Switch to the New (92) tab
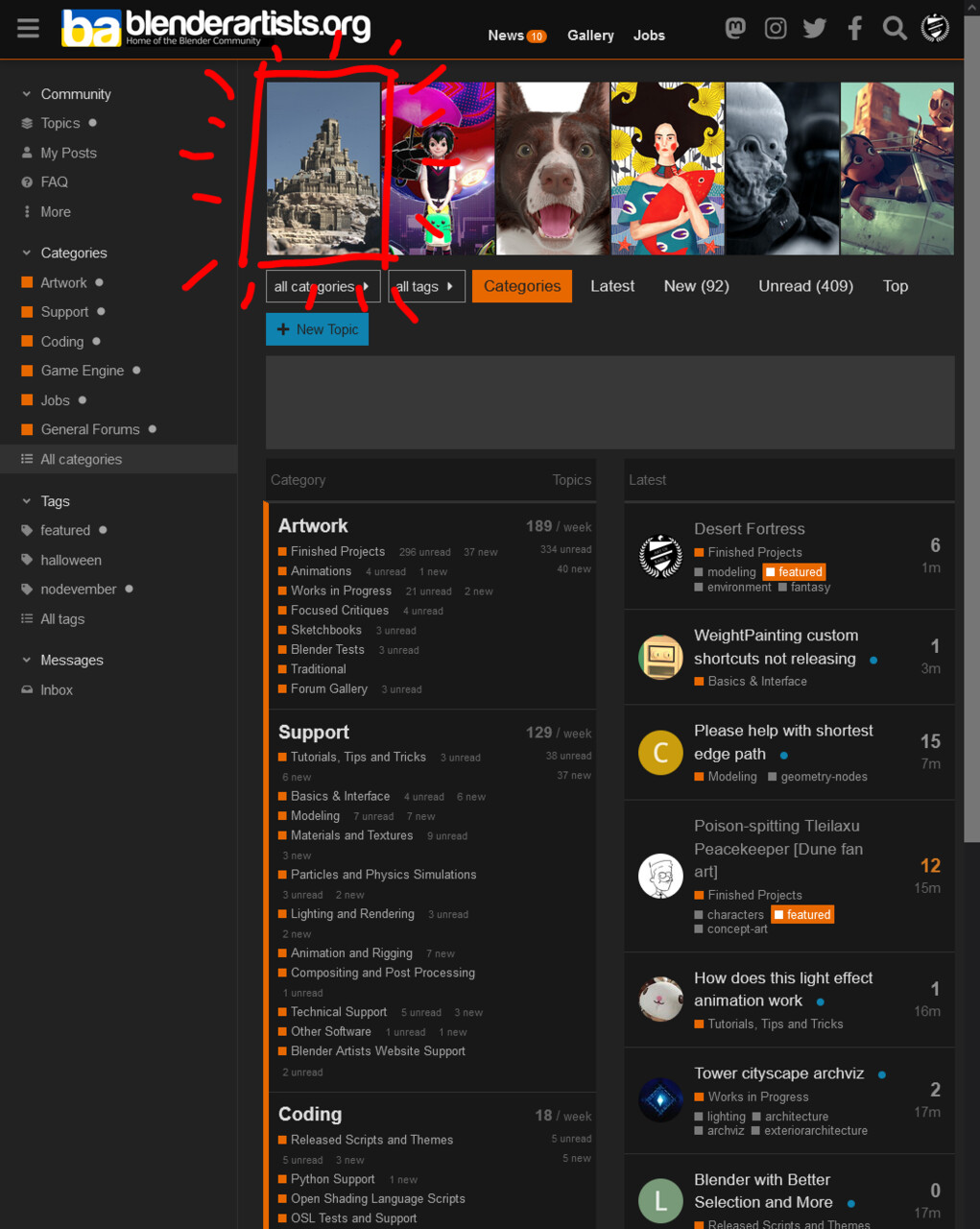980x1229 pixels. 697,286
